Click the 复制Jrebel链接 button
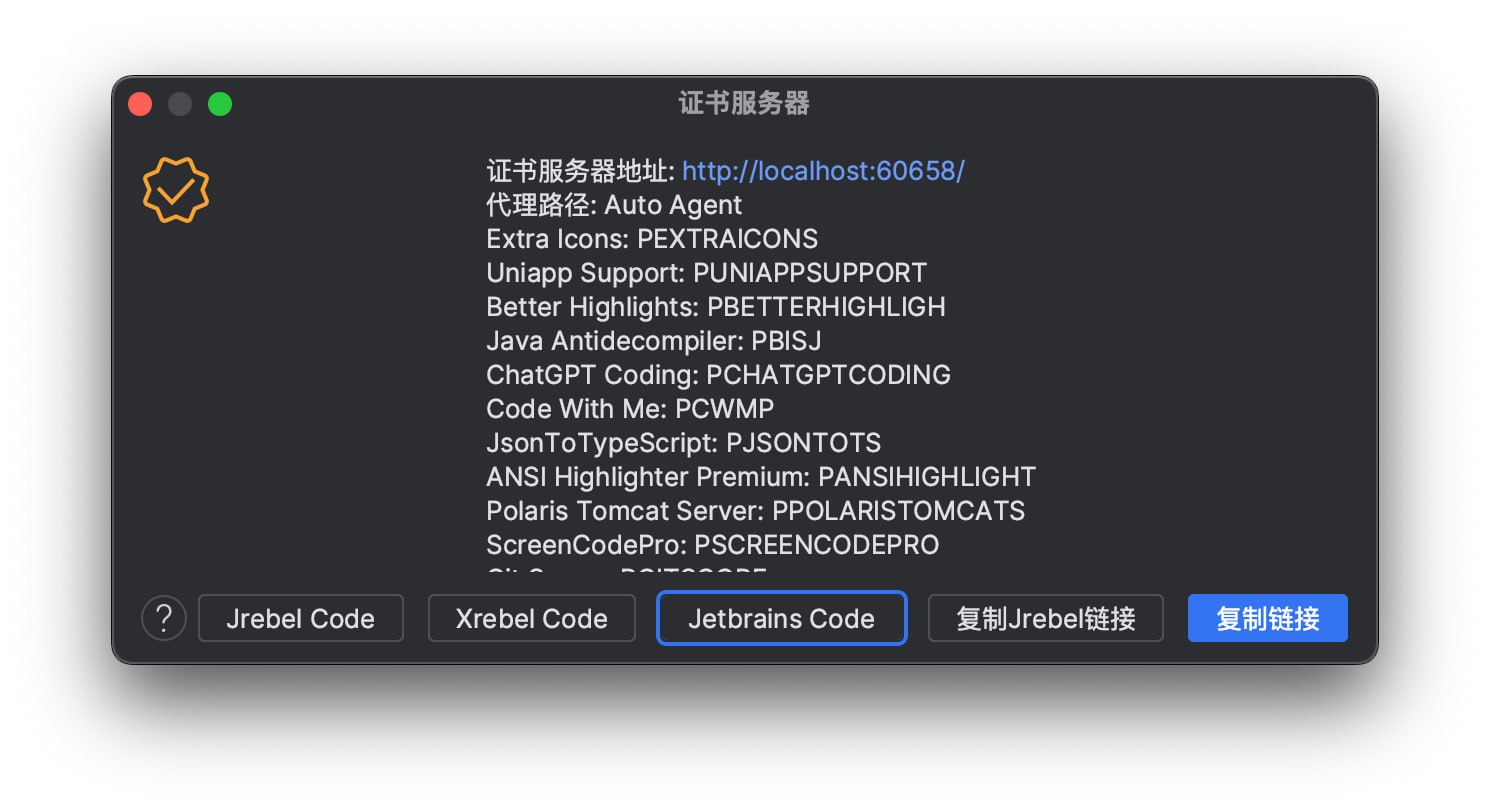The height and width of the screenshot is (812, 1490). click(x=1046, y=619)
